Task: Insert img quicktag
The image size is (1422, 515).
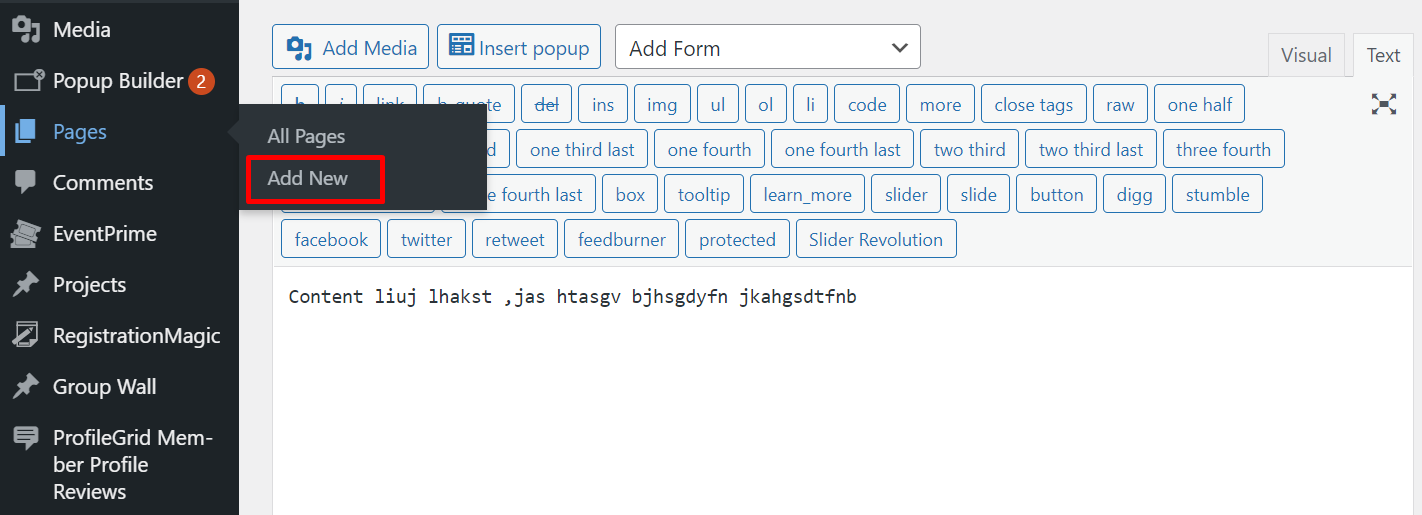Action: (662, 105)
